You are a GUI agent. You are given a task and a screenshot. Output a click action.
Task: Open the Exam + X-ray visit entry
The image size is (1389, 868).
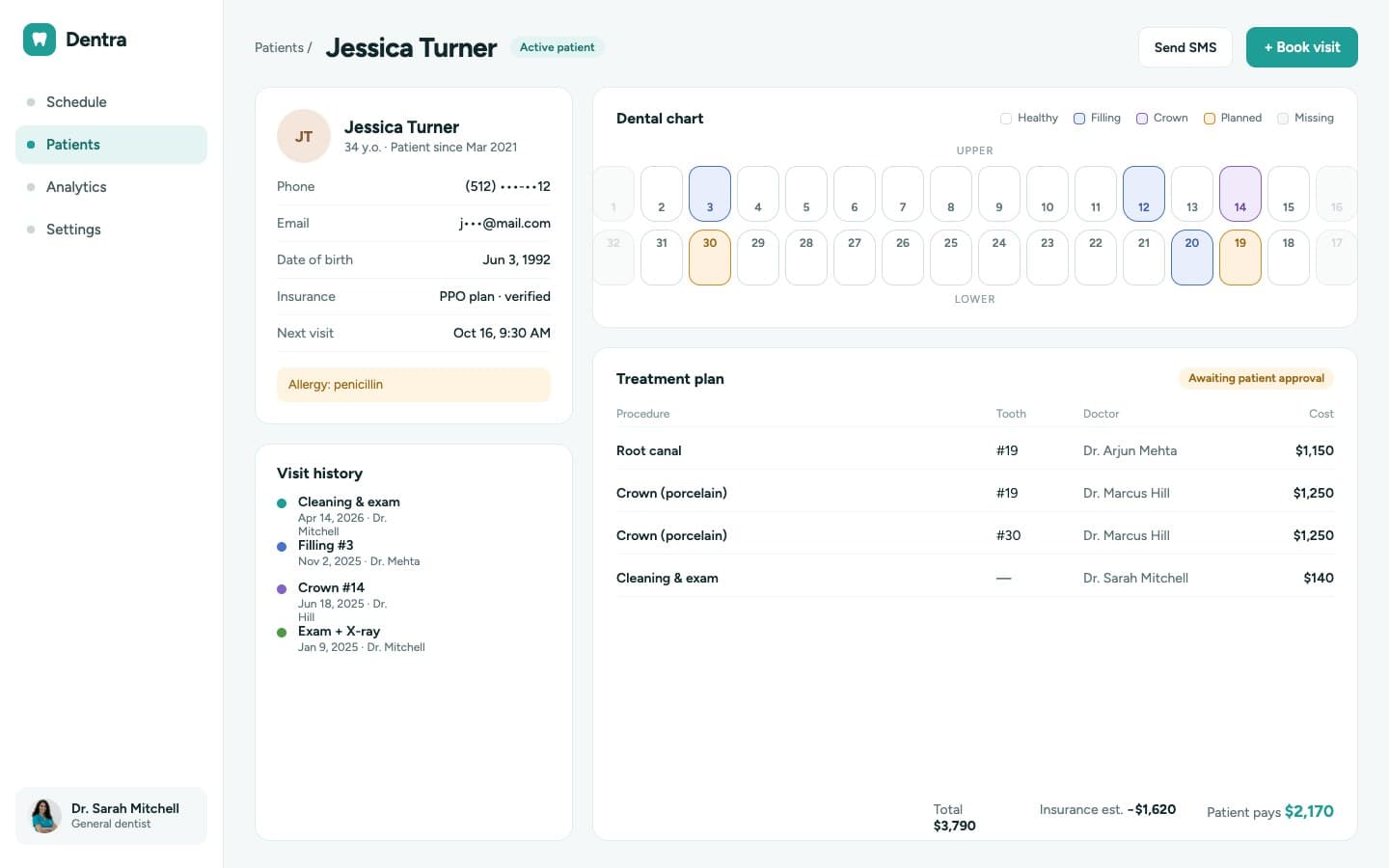[352, 638]
